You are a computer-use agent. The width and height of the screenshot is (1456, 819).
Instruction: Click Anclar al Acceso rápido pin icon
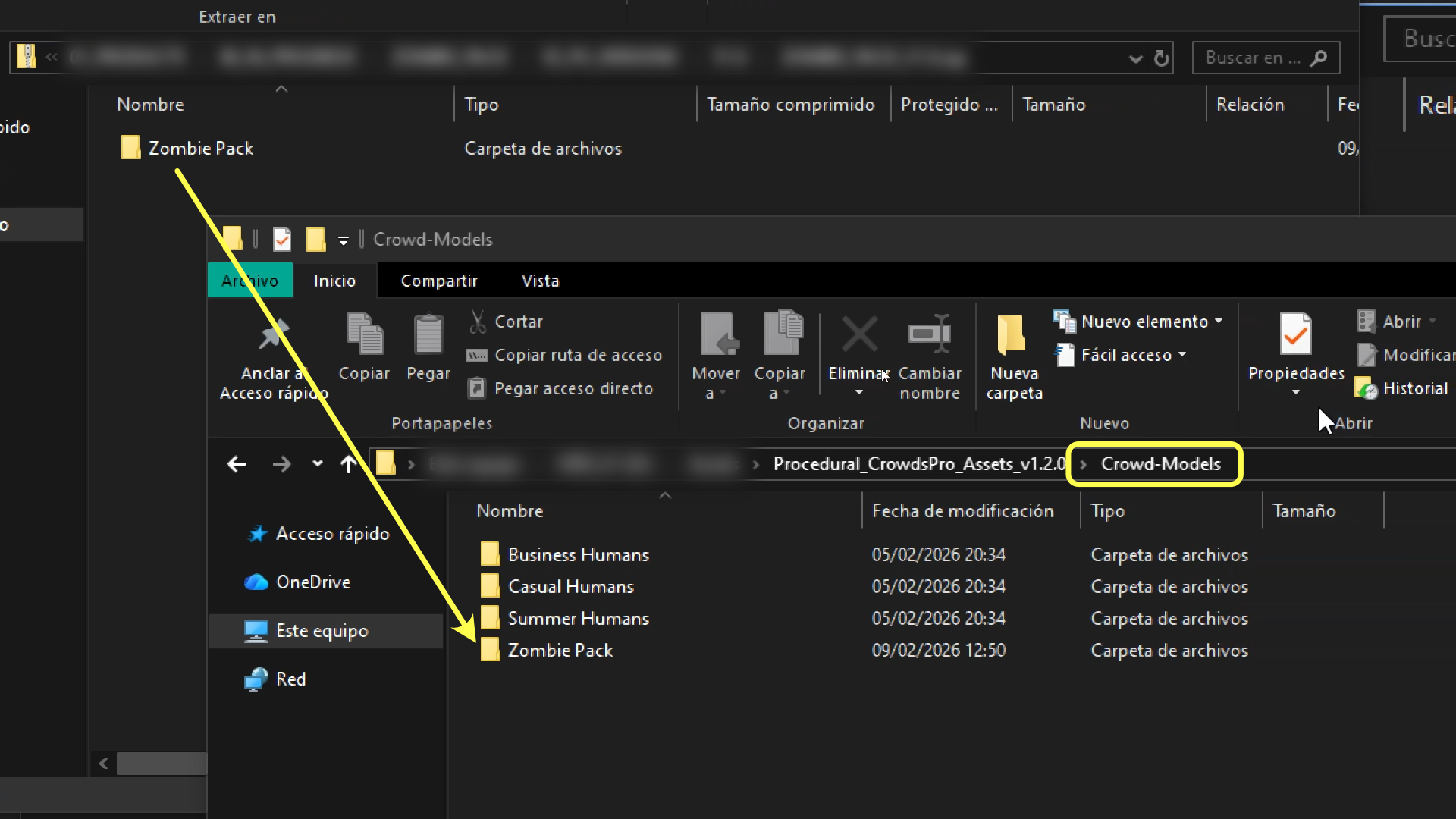click(273, 335)
